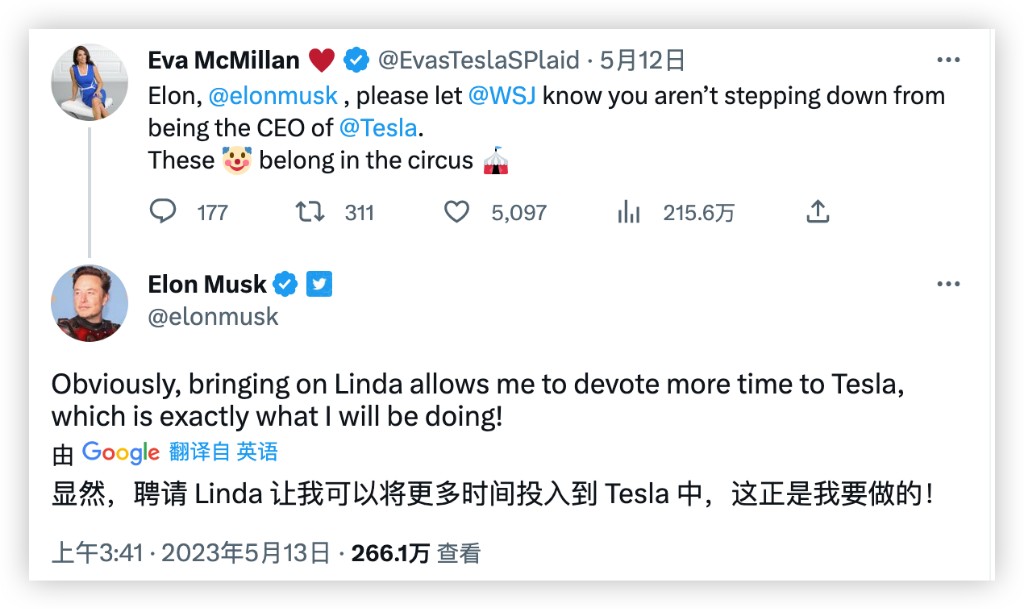Click Elon Musk's blue verified badge
This screenshot has height=609, width=1024.
click(x=286, y=285)
